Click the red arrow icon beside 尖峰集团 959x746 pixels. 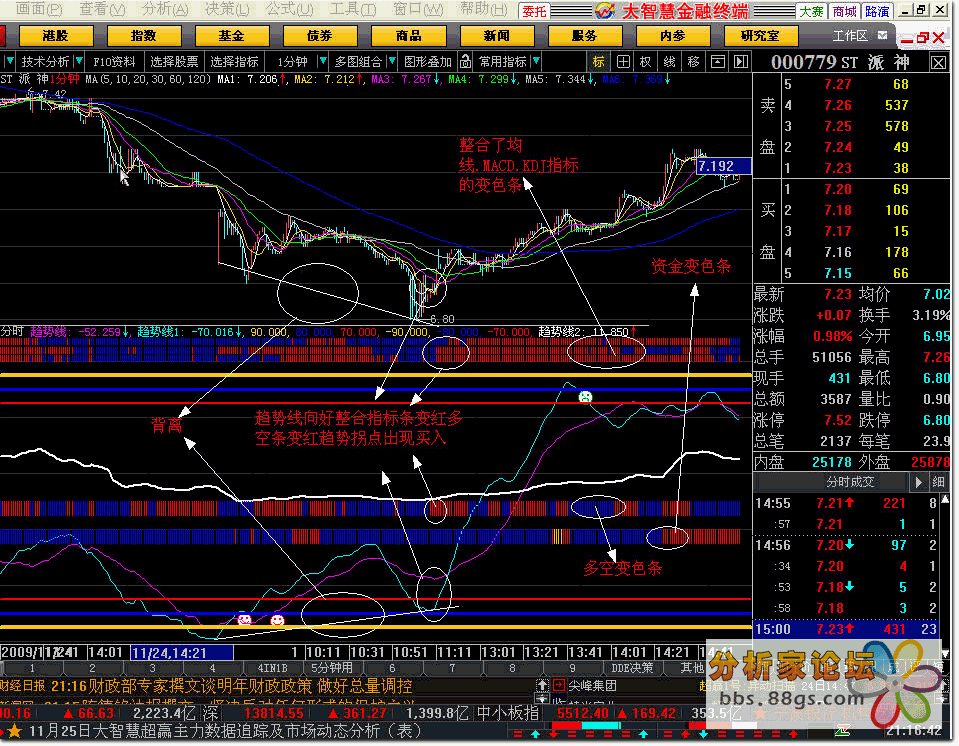pos(558,685)
